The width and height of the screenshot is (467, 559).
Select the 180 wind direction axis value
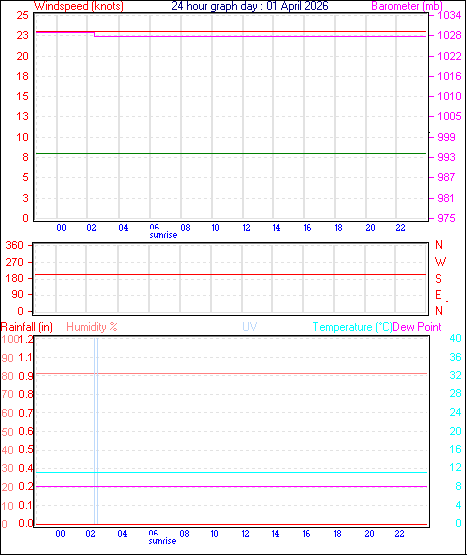[14, 278]
